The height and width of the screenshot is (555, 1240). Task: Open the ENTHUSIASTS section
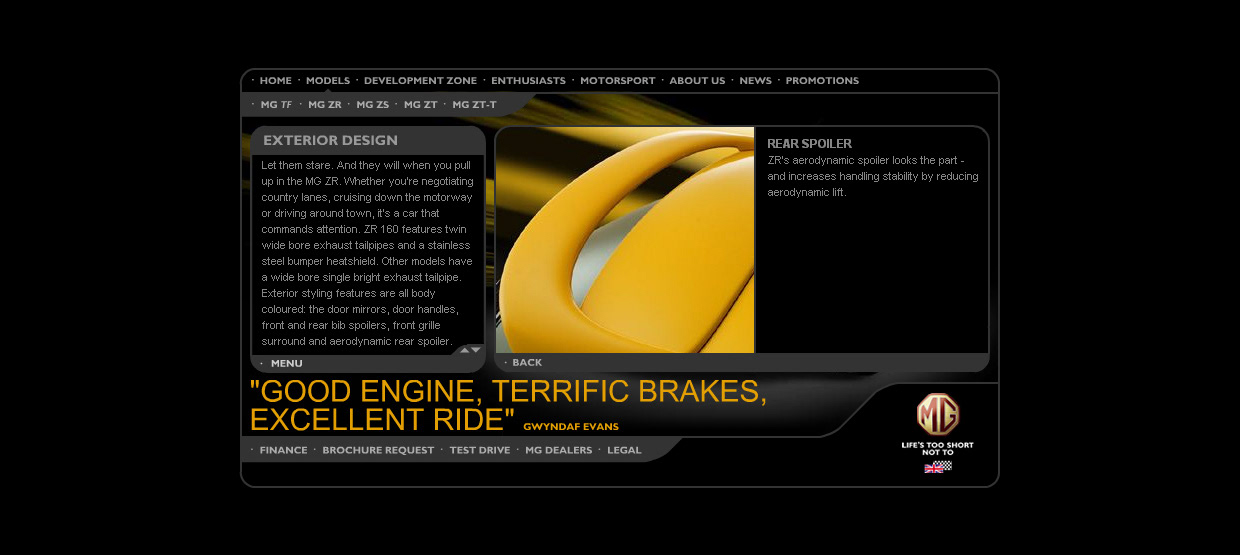[x=528, y=81]
